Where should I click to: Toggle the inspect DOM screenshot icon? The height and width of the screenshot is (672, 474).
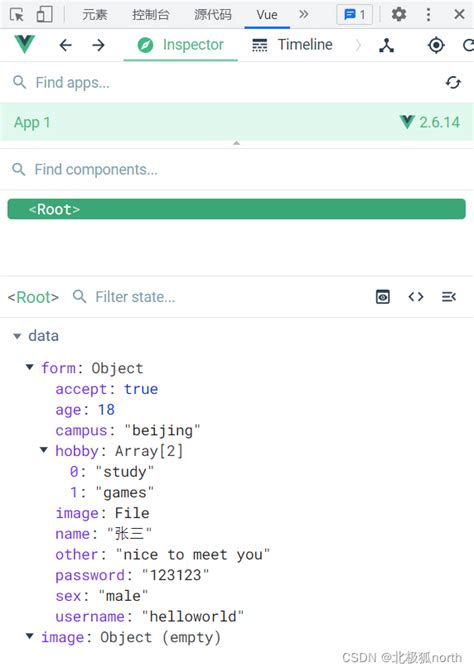382,297
